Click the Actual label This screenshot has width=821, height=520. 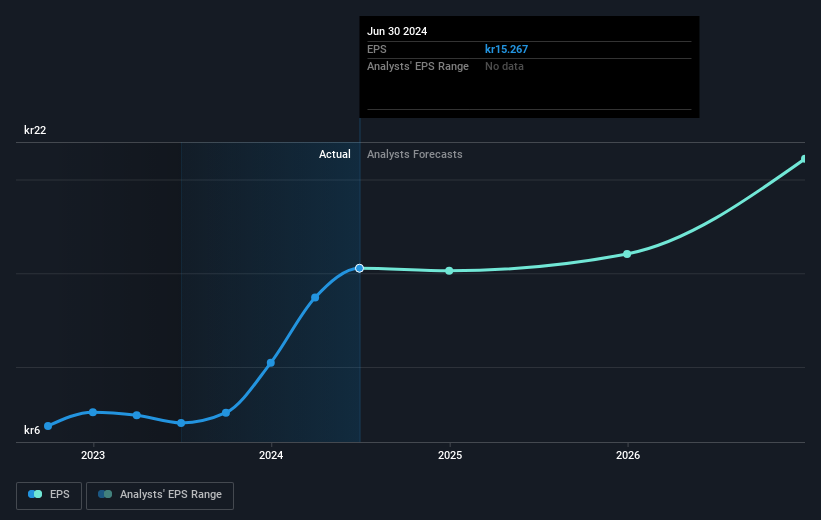[x=335, y=154]
